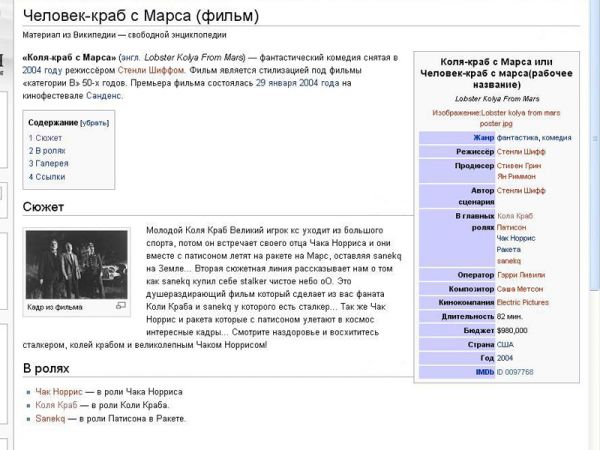Open 'Electric Pictures' company link
600x450 pixels.
(x=522, y=302)
